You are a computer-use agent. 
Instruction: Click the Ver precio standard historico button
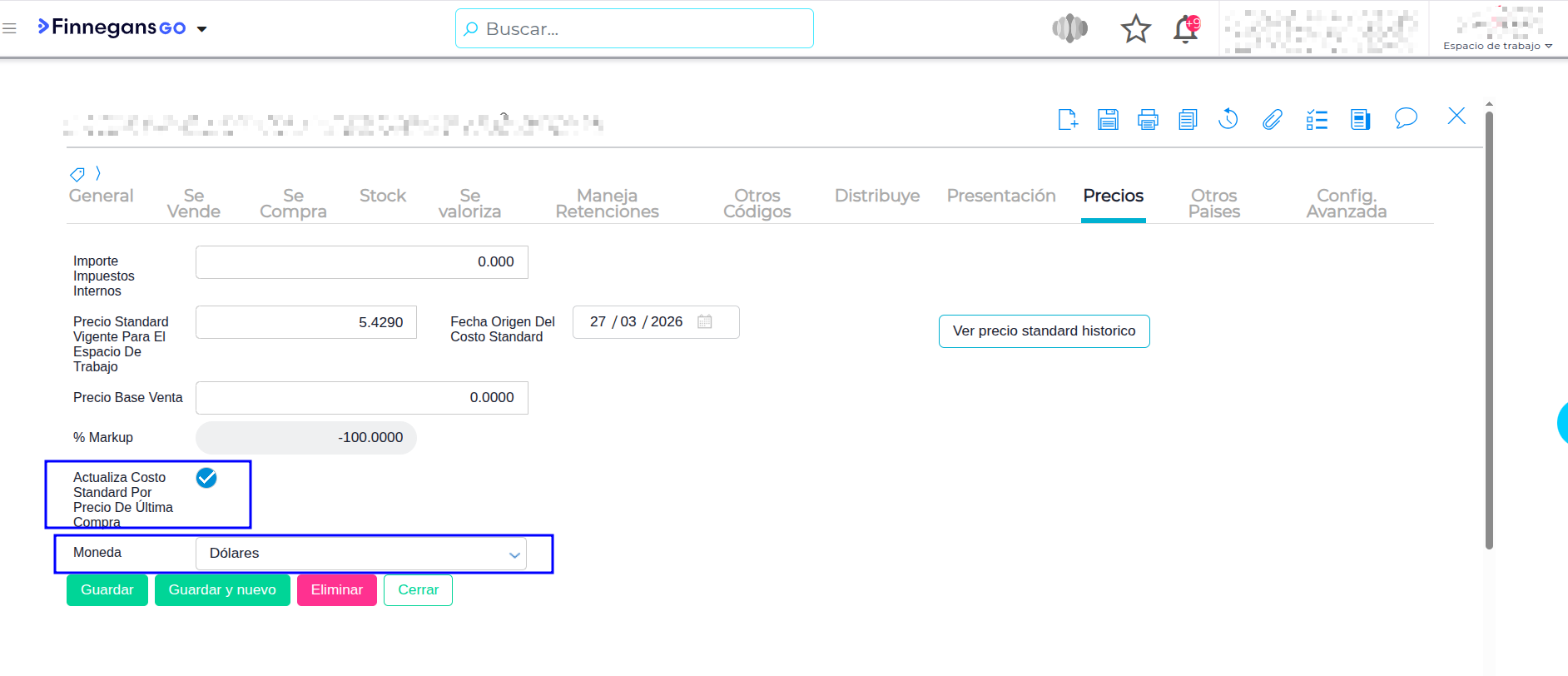coord(1044,331)
